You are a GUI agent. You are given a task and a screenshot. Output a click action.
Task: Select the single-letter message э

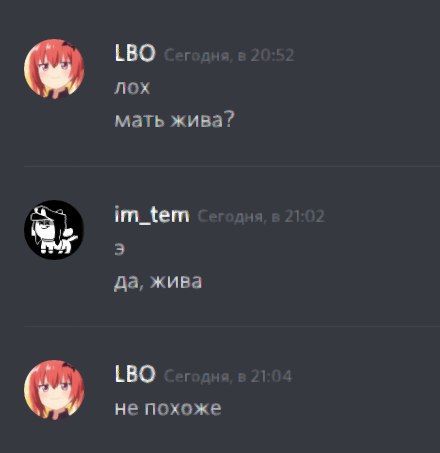(x=120, y=249)
